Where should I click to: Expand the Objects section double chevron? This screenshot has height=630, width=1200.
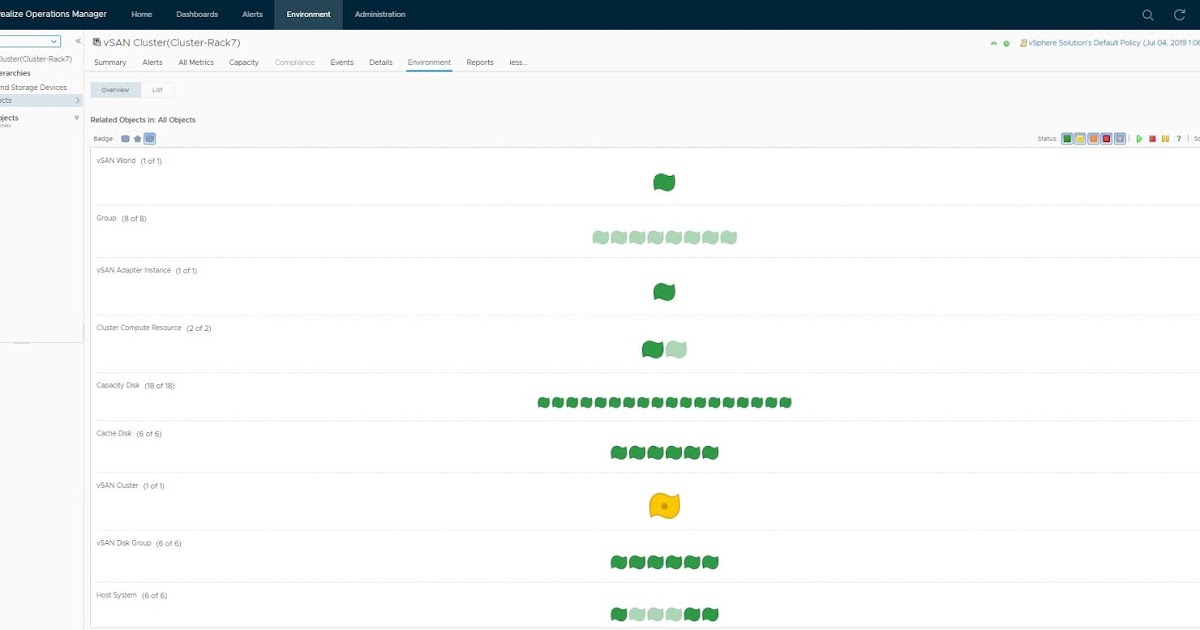pyautogui.click(x=77, y=118)
